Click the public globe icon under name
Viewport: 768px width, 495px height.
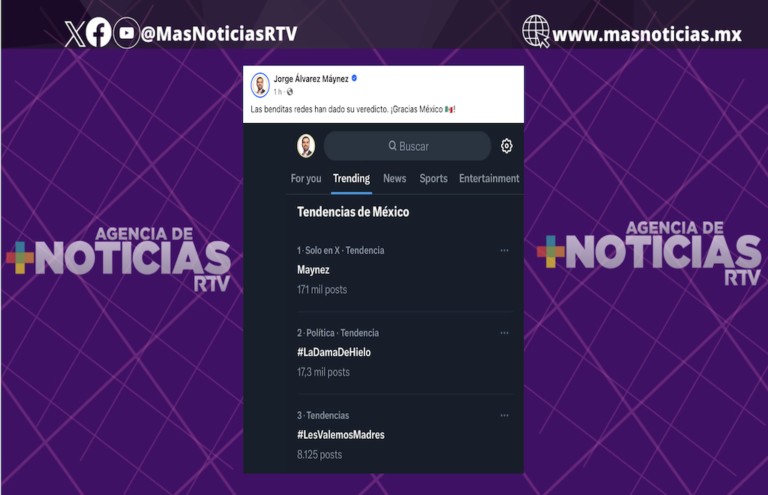(290, 92)
